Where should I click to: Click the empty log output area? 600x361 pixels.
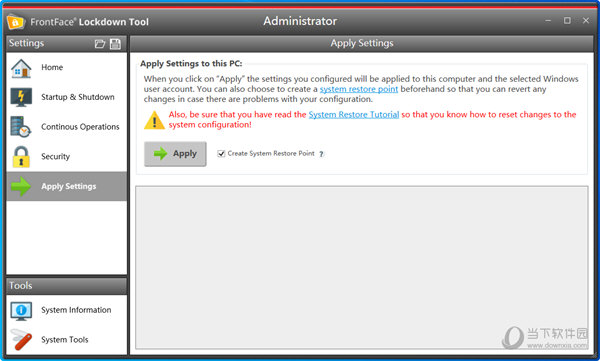coord(362,268)
